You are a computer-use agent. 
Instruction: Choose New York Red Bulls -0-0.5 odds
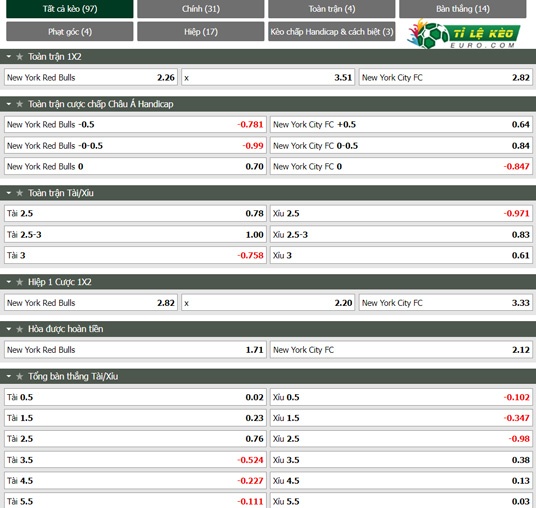[135, 146]
